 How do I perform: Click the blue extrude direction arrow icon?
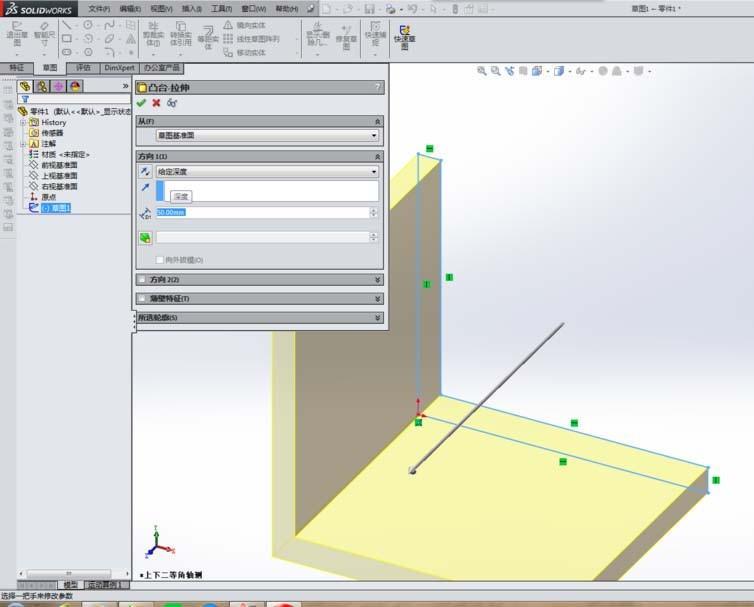(x=145, y=188)
